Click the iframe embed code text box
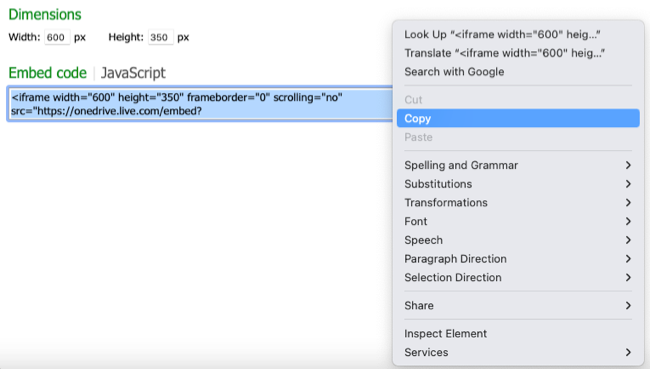The width and height of the screenshot is (650, 369). (200, 104)
